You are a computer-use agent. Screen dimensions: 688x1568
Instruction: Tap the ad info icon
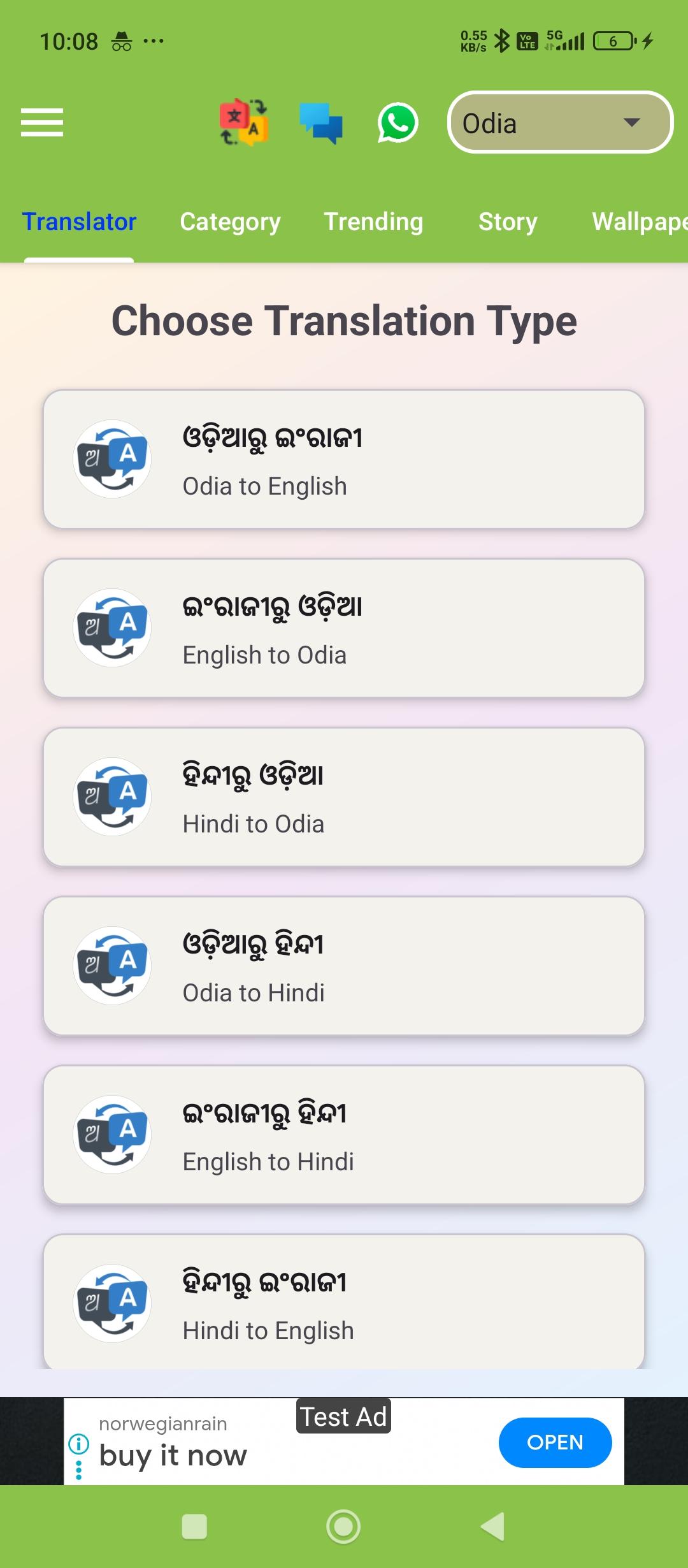[x=78, y=1442]
